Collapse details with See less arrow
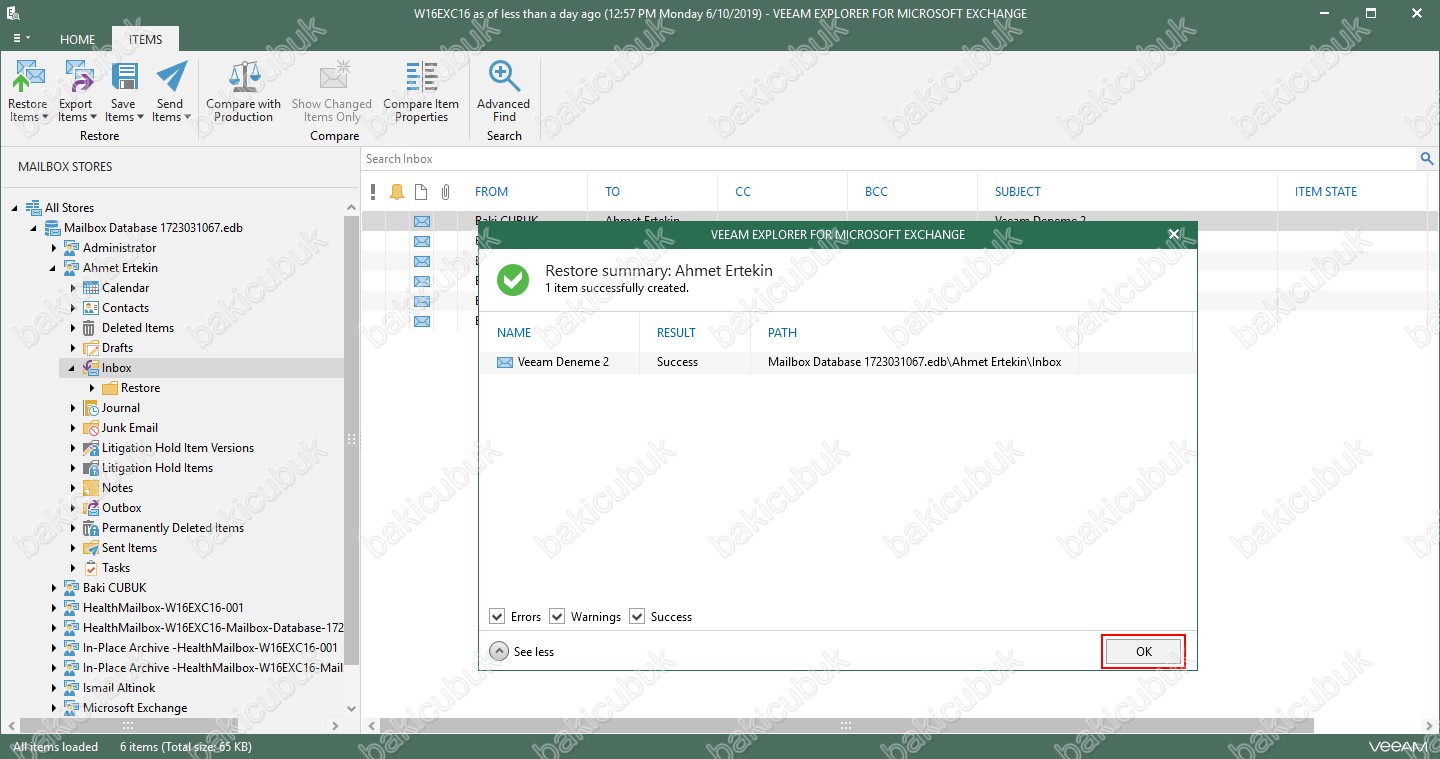The image size is (1440, 759). (499, 652)
